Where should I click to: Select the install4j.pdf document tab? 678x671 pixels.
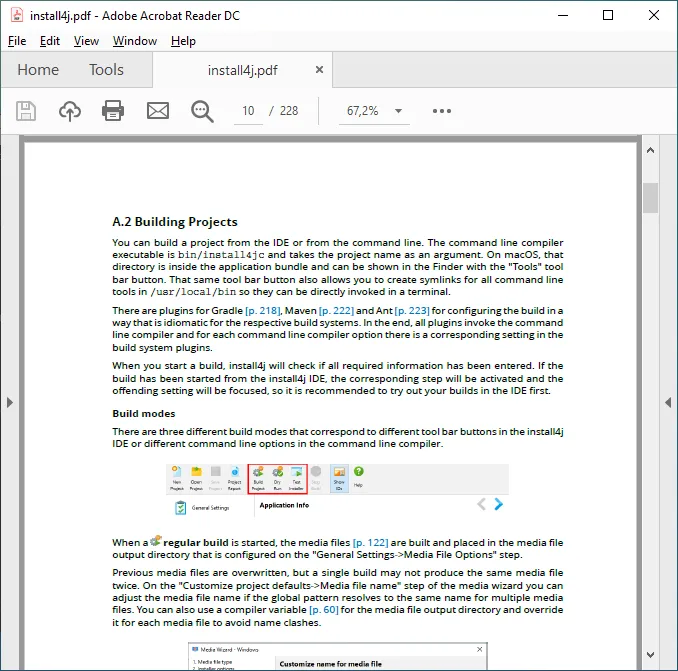click(243, 70)
